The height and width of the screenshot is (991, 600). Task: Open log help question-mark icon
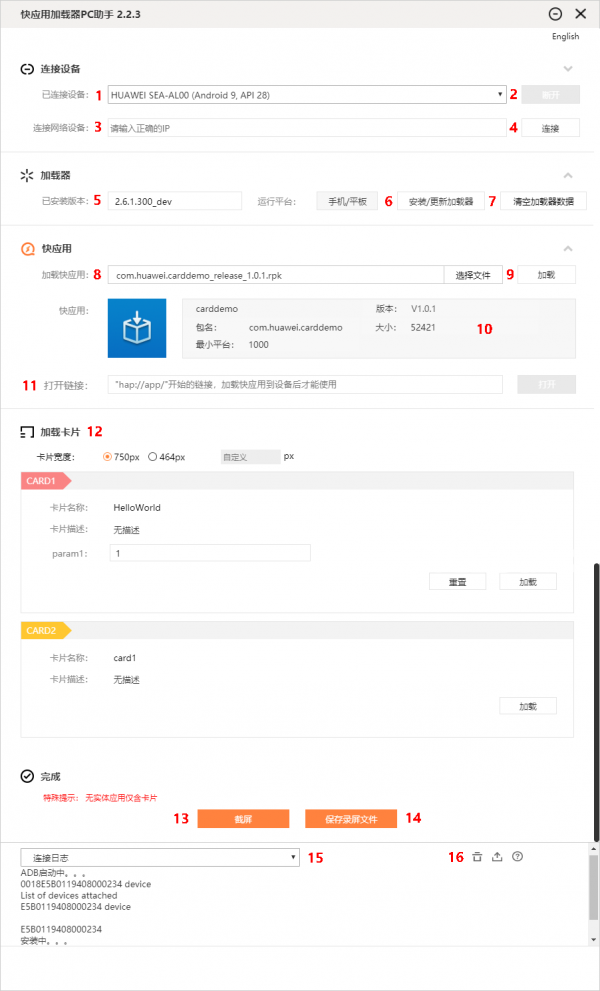tap(517, 857)
